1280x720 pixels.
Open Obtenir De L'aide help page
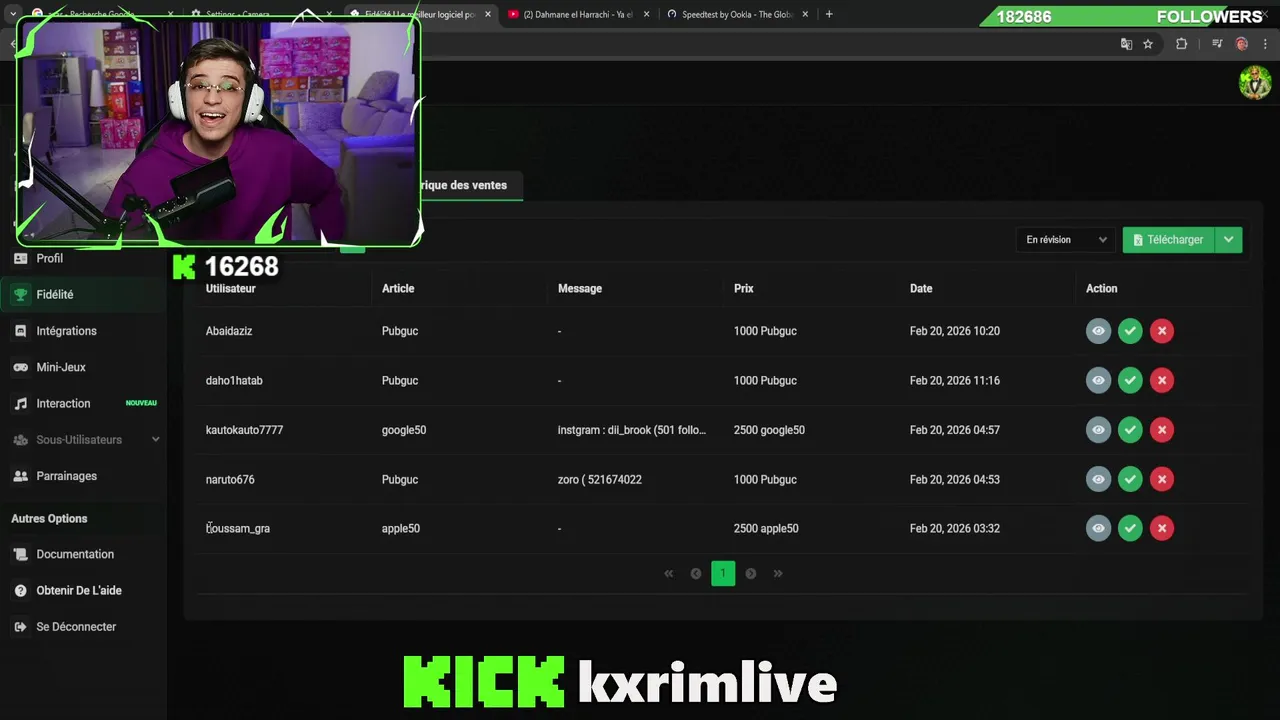(83, 590)
